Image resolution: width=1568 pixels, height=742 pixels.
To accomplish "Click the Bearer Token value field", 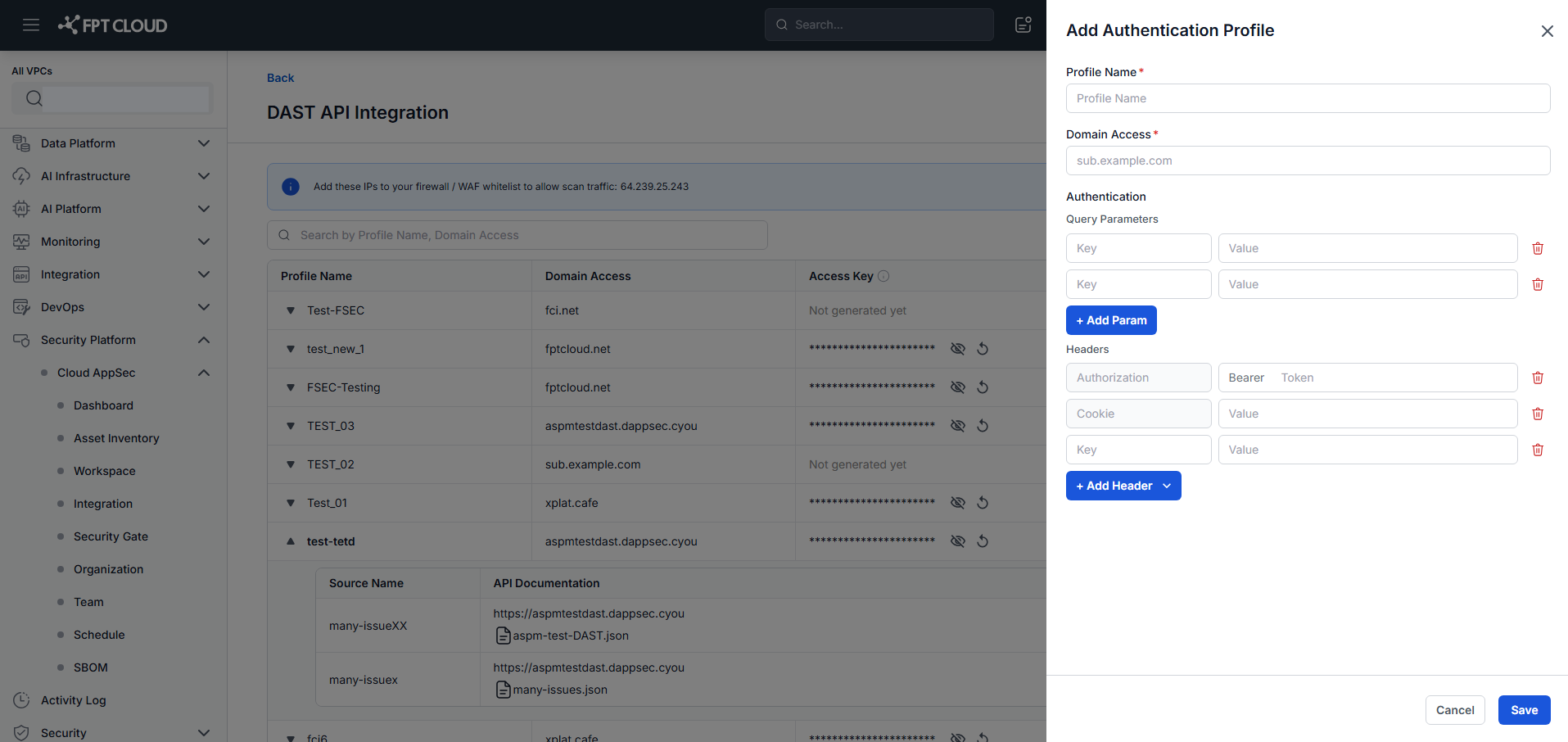I will 1367,378.
